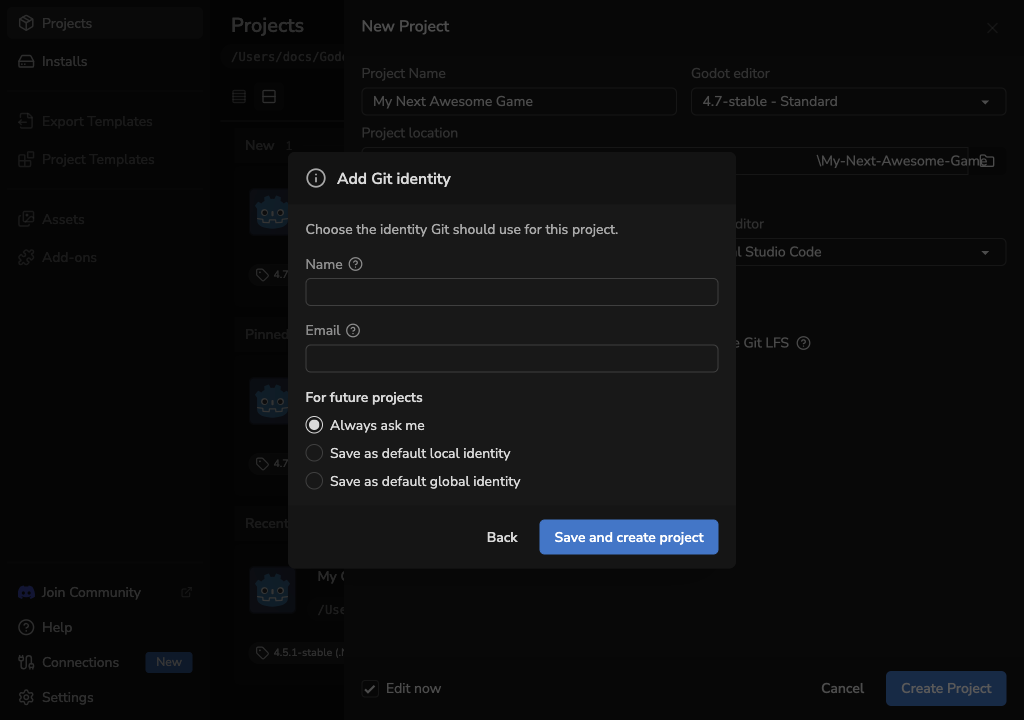Choose Save as default global identity
Image resolution: width=1024 pixels, height=720 pixels.
click(314, 481)
